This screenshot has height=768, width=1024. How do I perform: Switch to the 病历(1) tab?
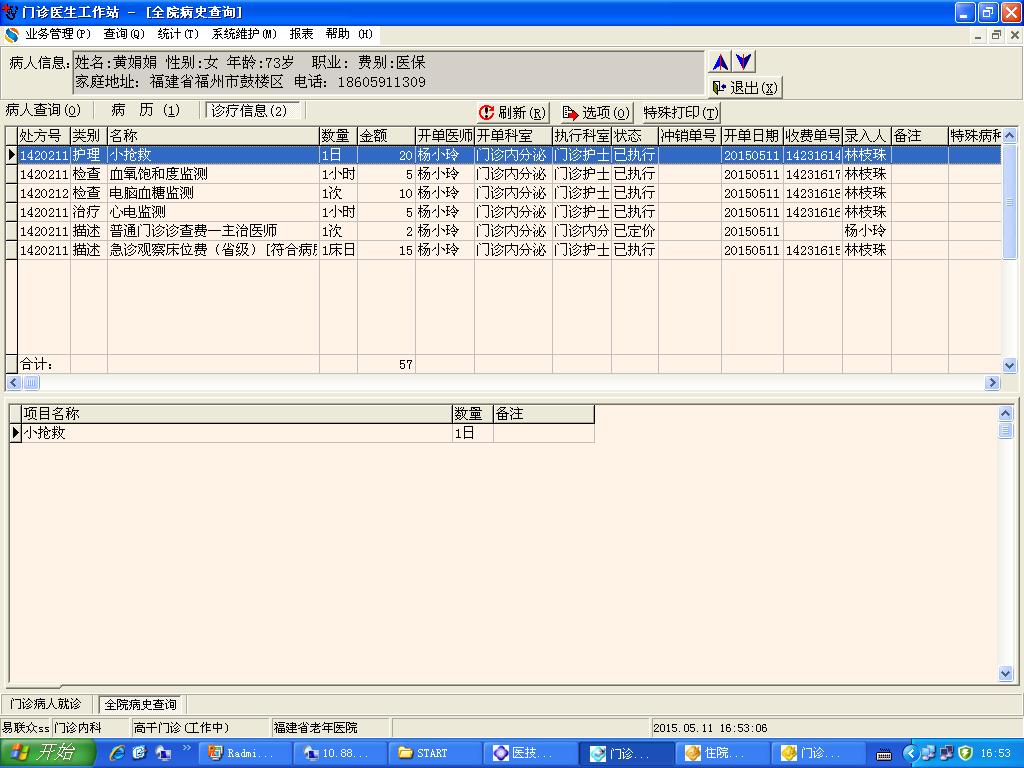pyautogui.click(x=146, y=110)
